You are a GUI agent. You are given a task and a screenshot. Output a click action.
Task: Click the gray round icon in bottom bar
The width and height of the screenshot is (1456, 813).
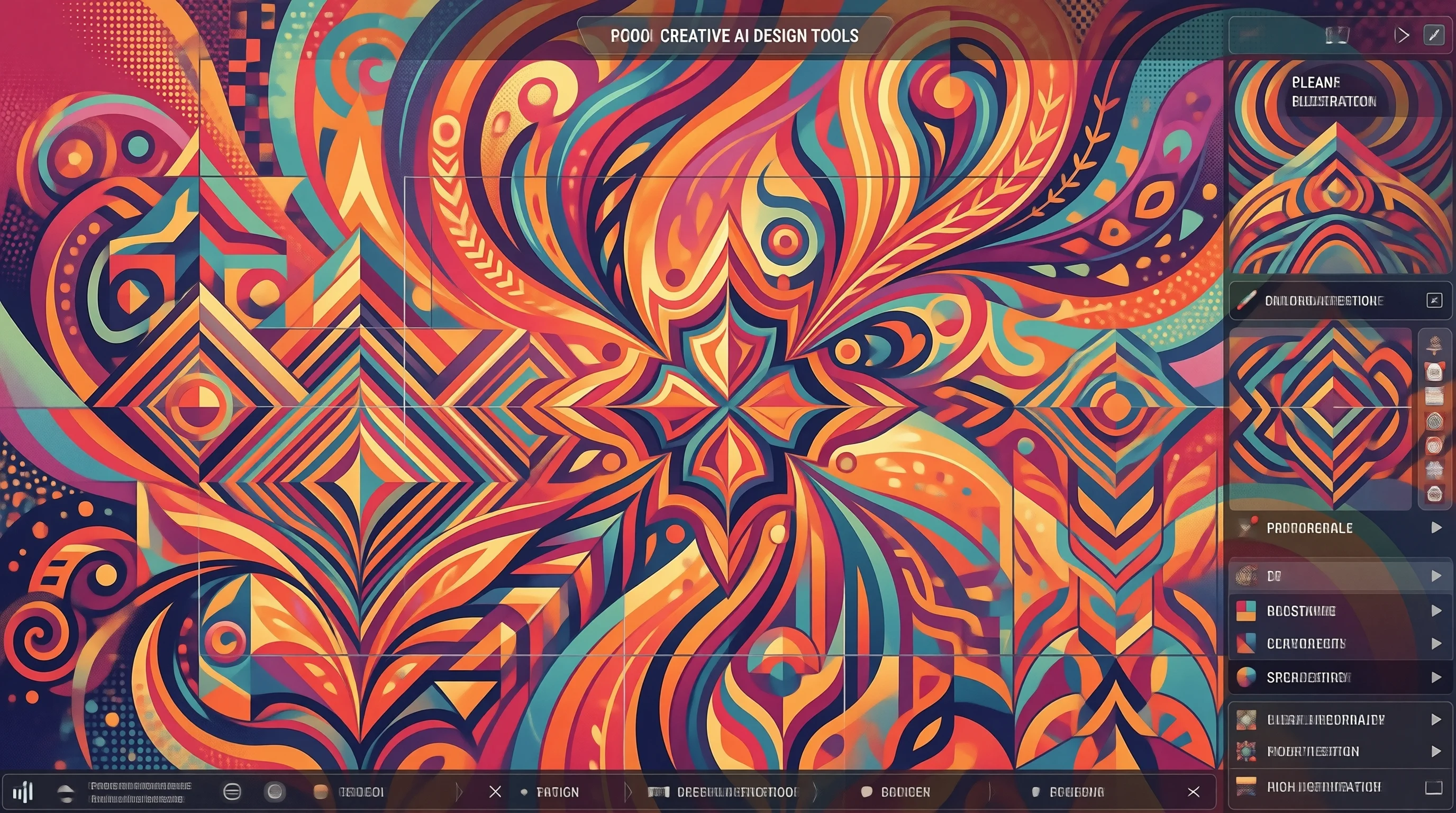point(275,791)
